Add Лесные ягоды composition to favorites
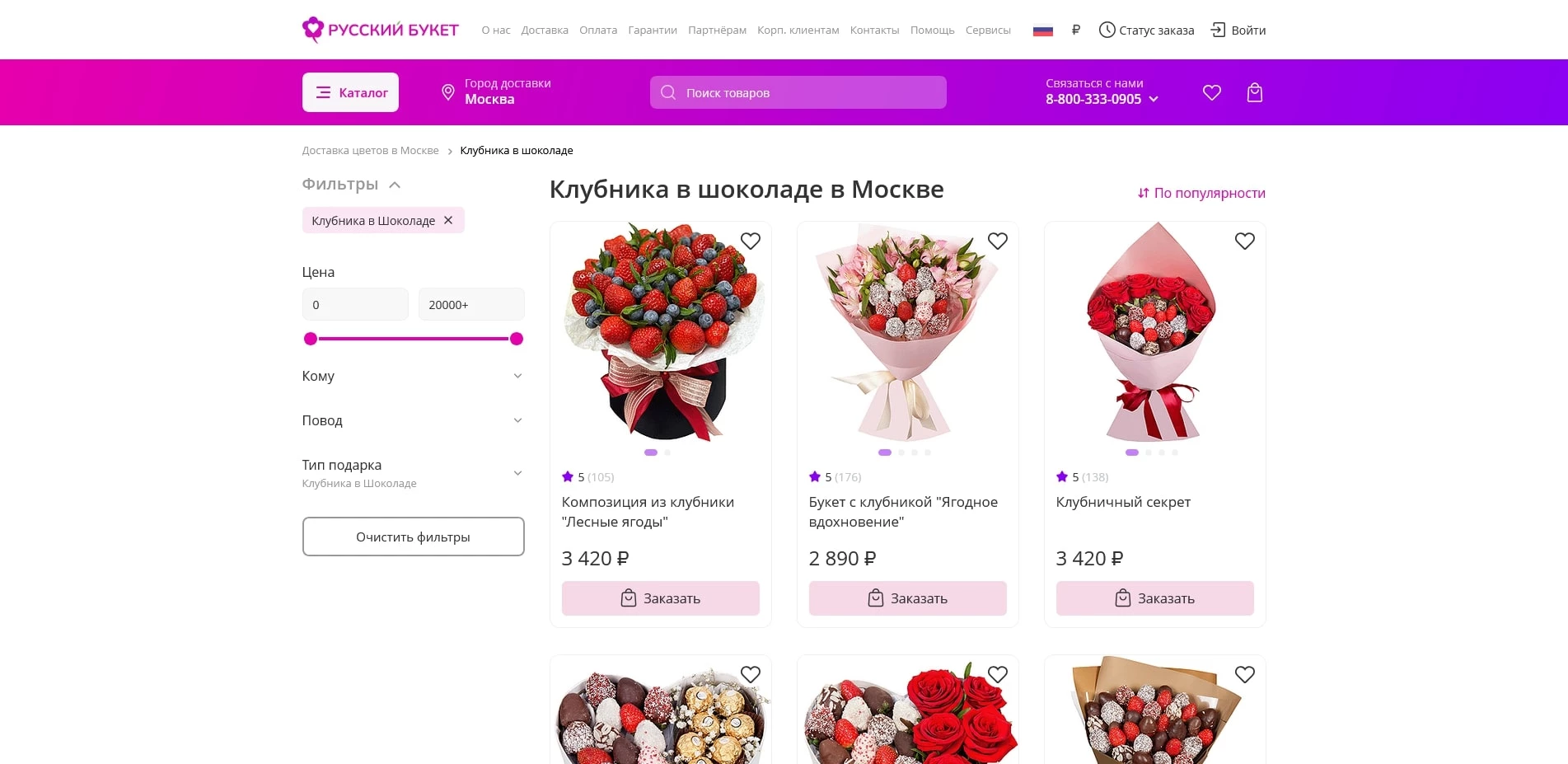Image resolution: width=1568 pixels, height=764 pixels. (x=750, y=241)
